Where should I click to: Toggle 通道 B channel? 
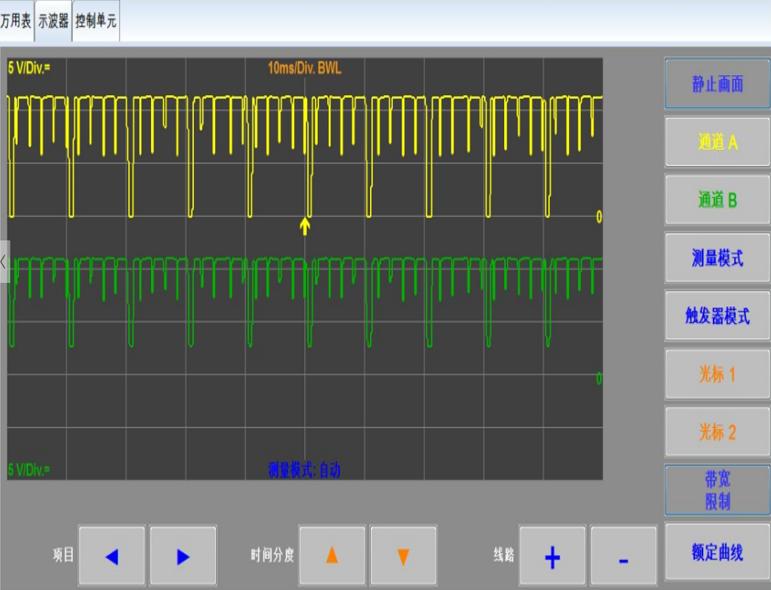[x=717, y=200]
